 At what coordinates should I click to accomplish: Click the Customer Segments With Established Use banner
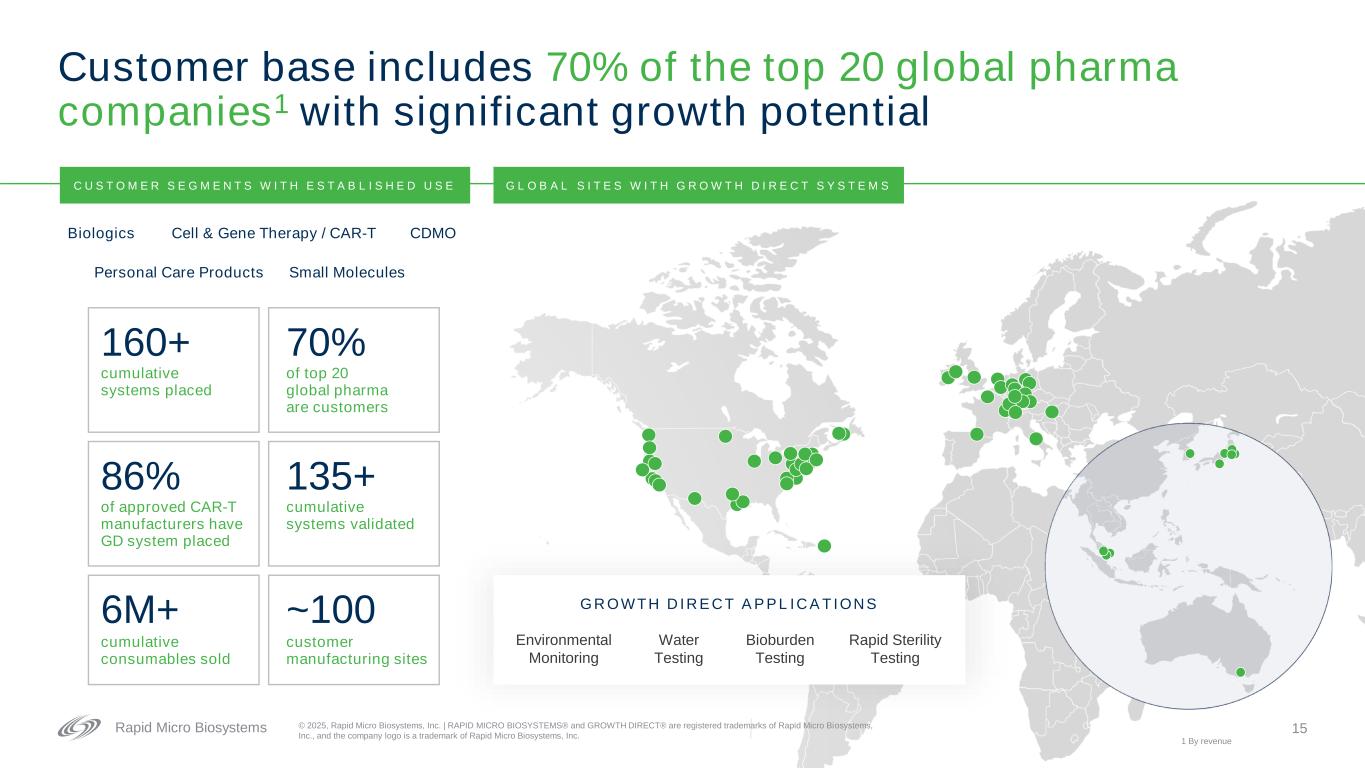[x=264, y=185]
